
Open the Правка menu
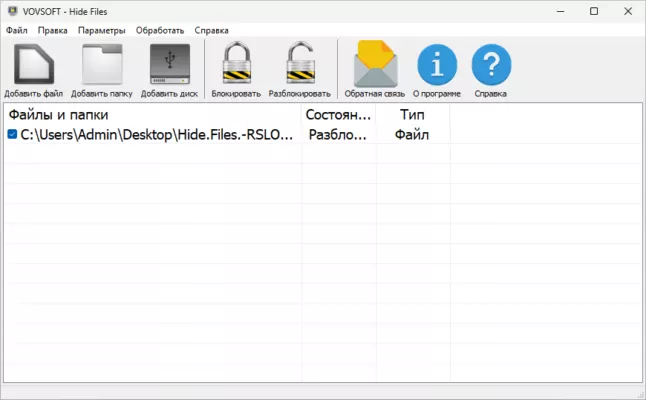click(53, 30)
